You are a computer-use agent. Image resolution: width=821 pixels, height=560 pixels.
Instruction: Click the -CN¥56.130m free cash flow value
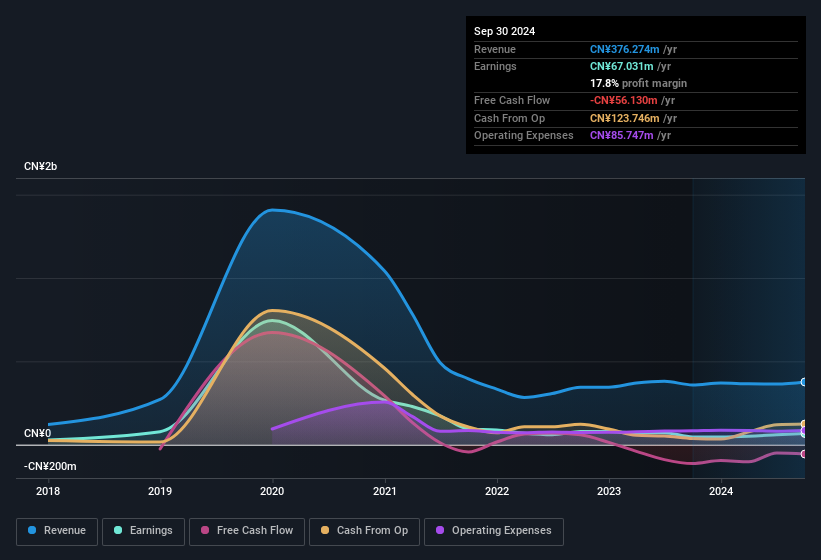pyautogui.click(x=624, y=100)
